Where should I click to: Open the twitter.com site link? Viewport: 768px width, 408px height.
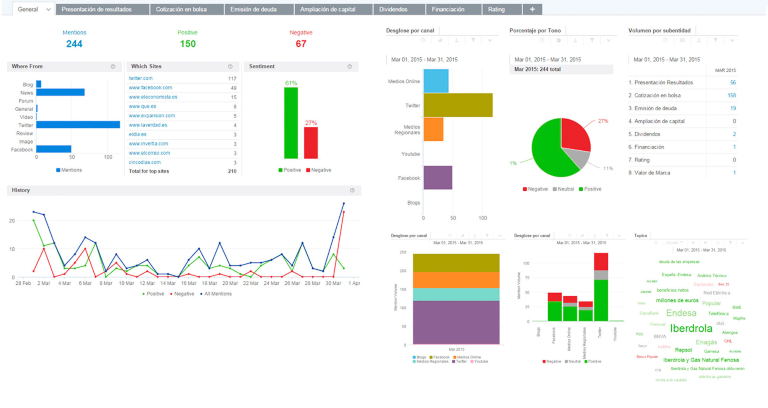141,78
